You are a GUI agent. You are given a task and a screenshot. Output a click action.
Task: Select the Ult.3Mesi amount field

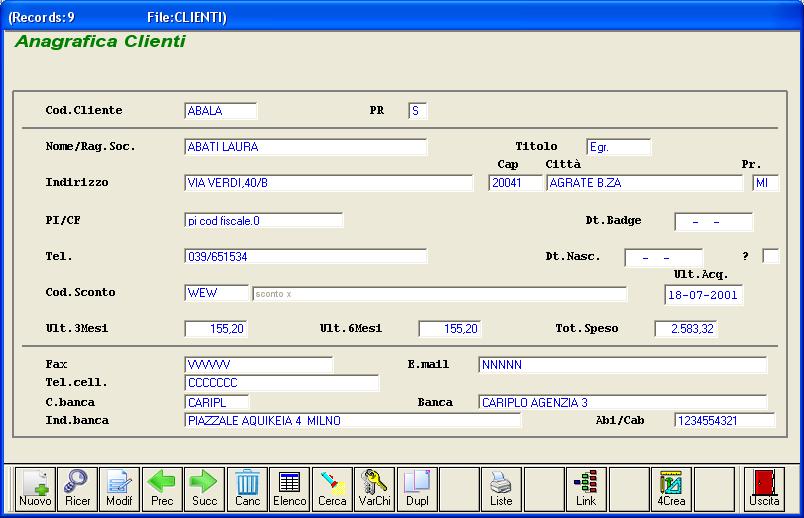pos(216,329)
